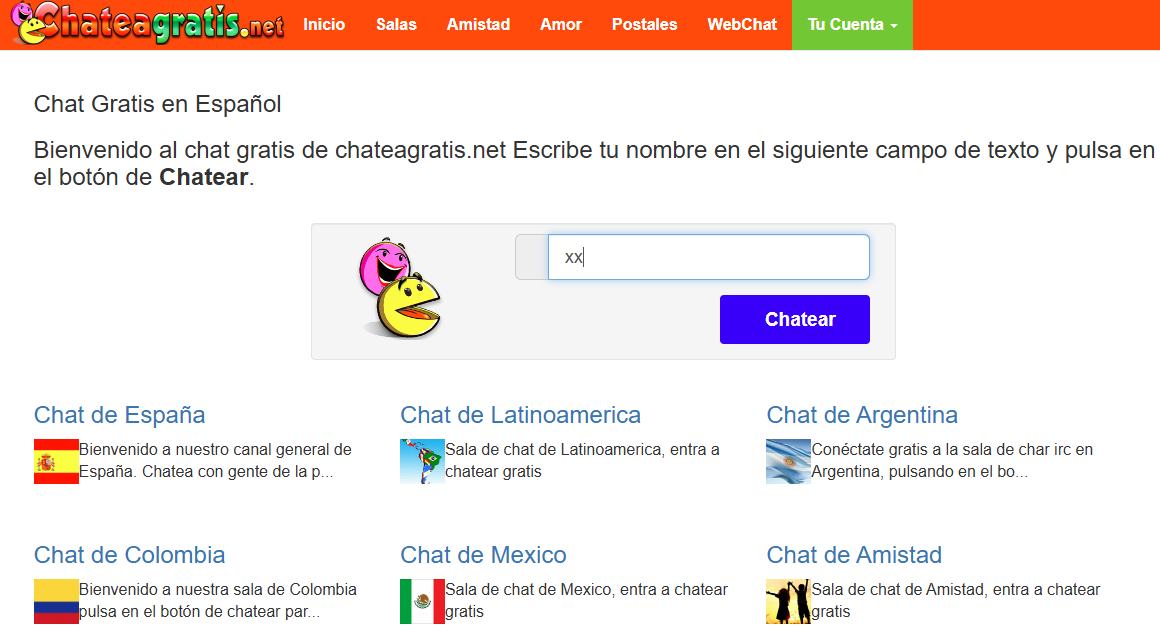Click text 'Bienvenido a nuestra sala de Colombia'

pos(218,590)
